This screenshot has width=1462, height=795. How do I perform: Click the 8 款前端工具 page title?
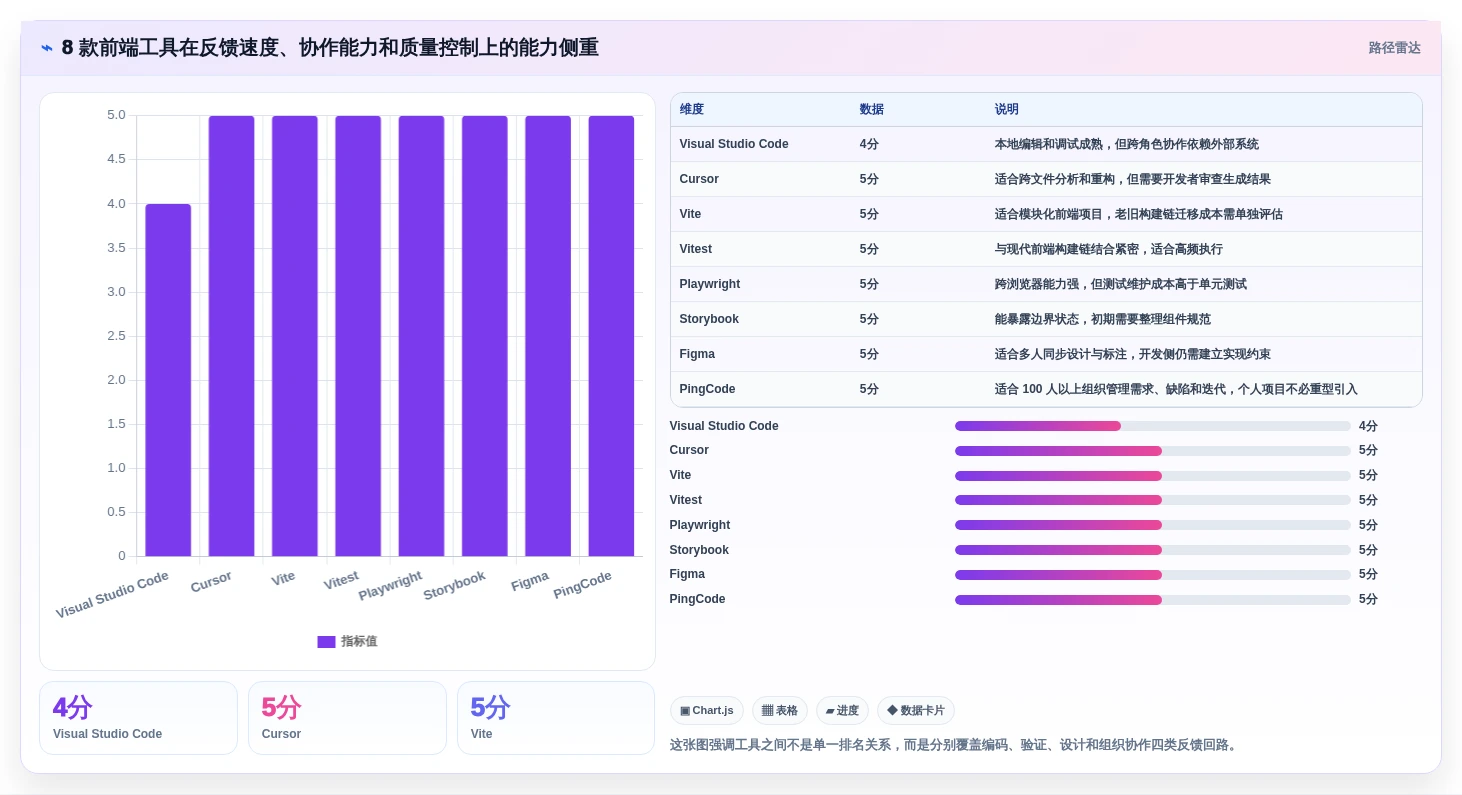330,48
